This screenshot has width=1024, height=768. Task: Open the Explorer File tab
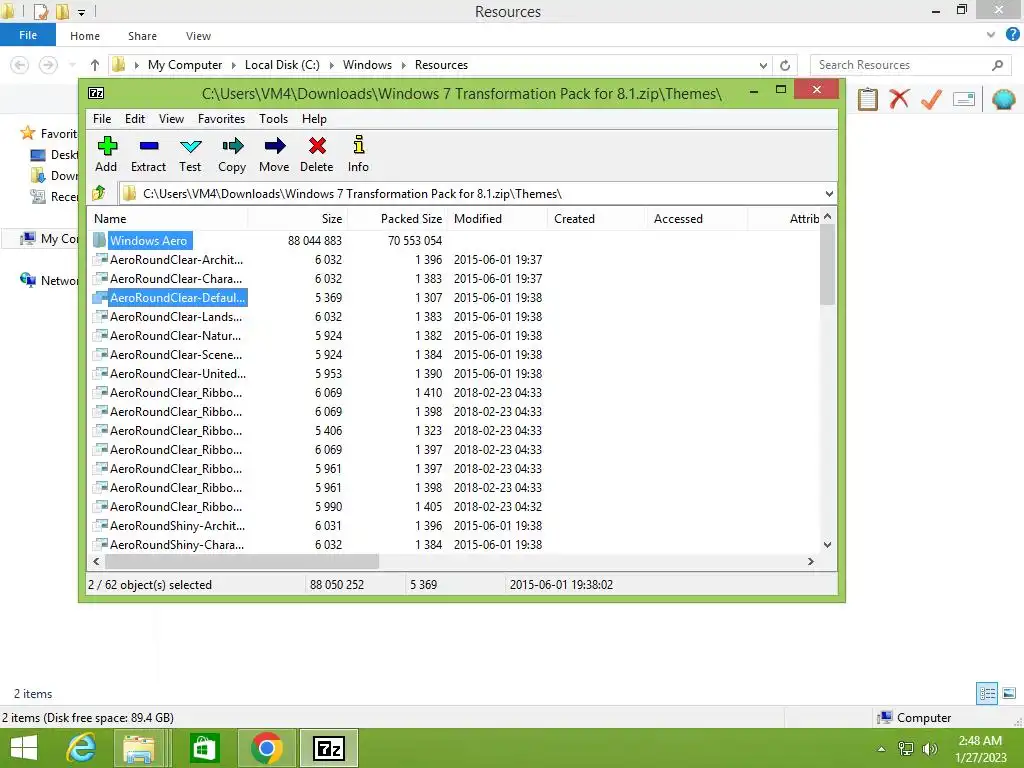(x=28, y=35)
